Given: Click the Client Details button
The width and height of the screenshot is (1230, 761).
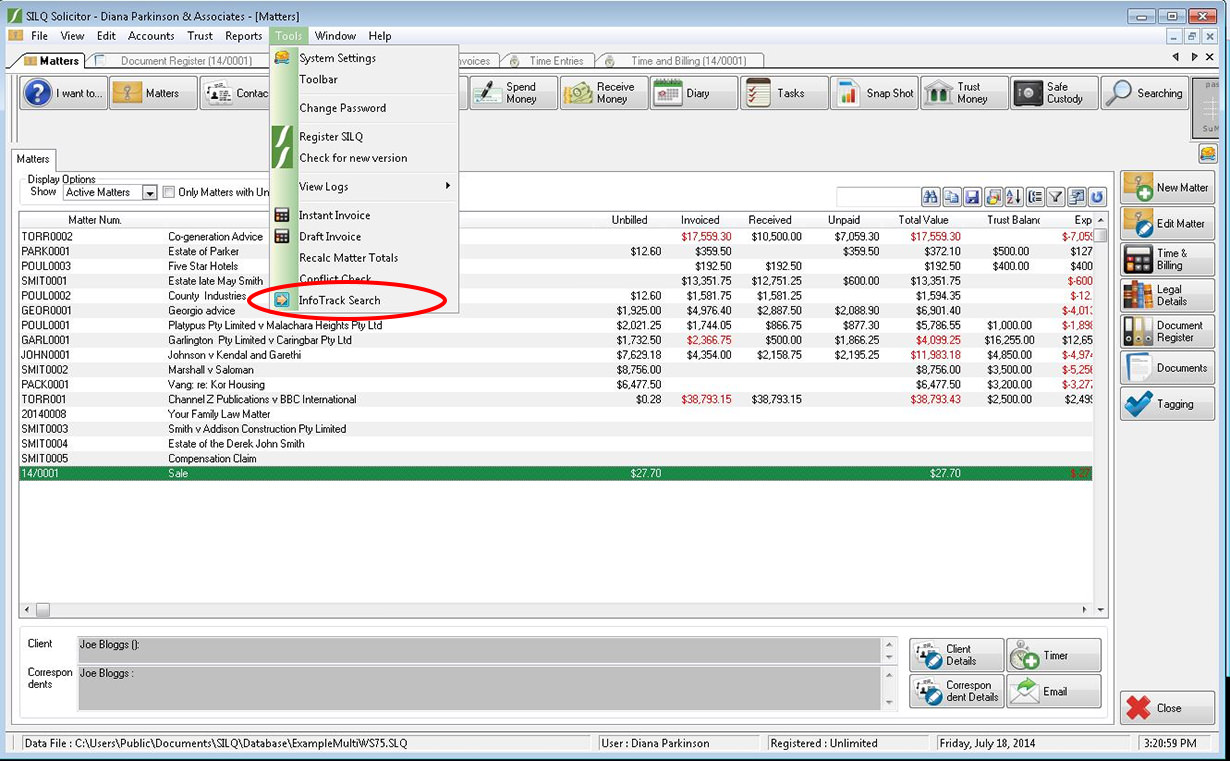Looking at the screenshot, I should click(x=956, y=655).
